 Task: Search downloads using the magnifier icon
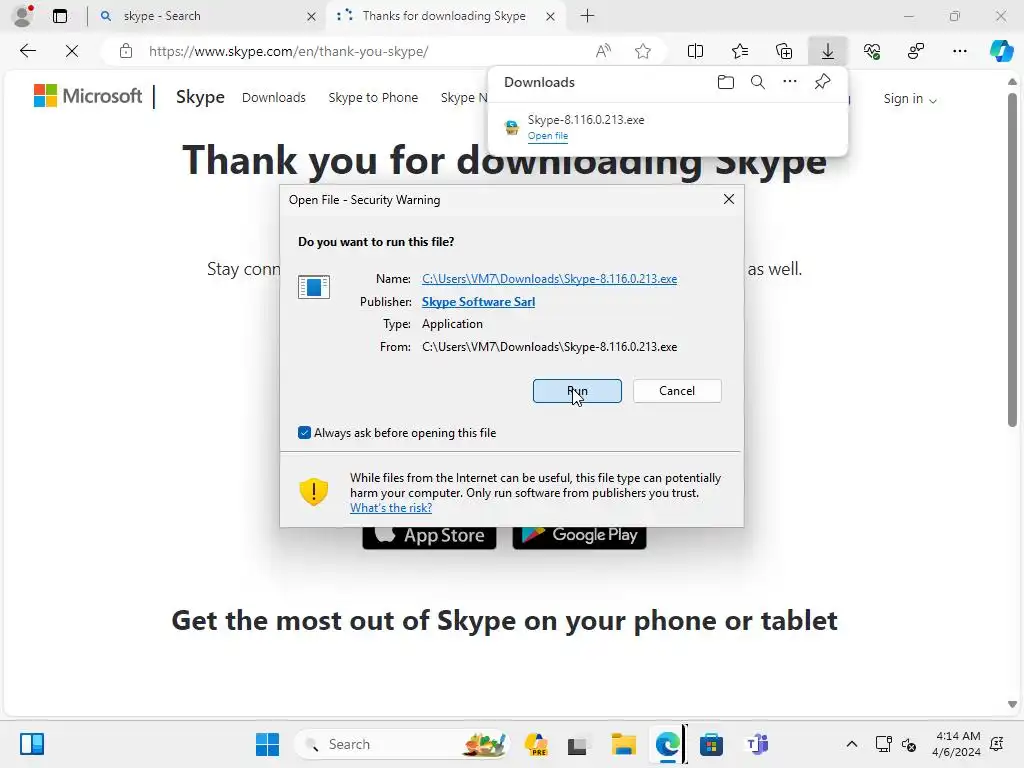[758, 82]
